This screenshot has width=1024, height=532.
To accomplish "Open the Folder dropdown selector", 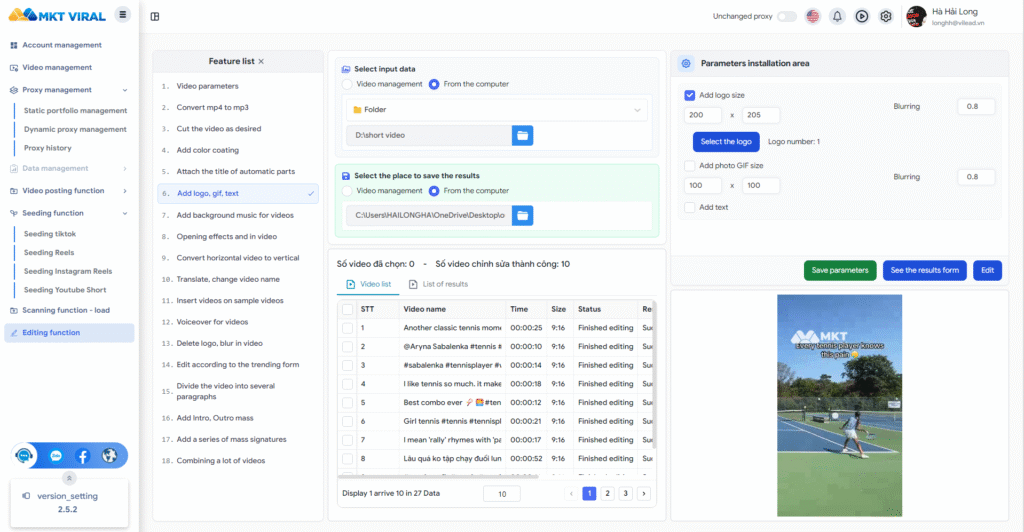I will coord(497,109).
